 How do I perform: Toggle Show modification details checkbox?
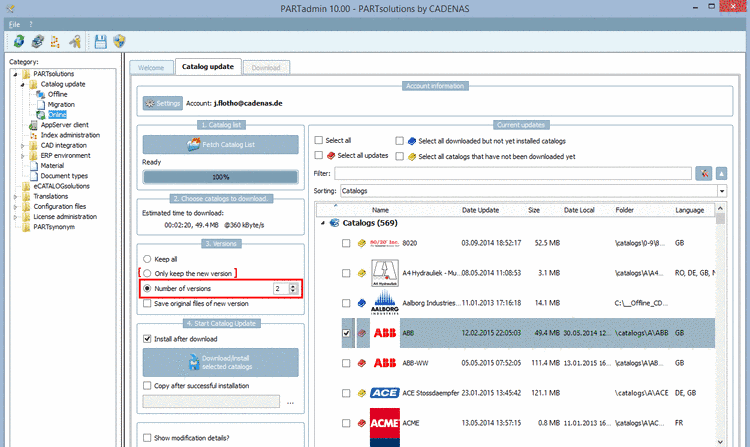click(147, 437)
